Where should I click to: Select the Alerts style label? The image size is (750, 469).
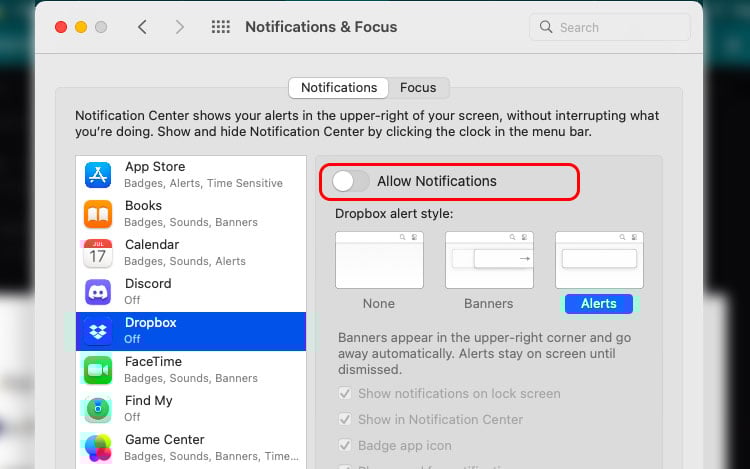click(x=599, y=304)
